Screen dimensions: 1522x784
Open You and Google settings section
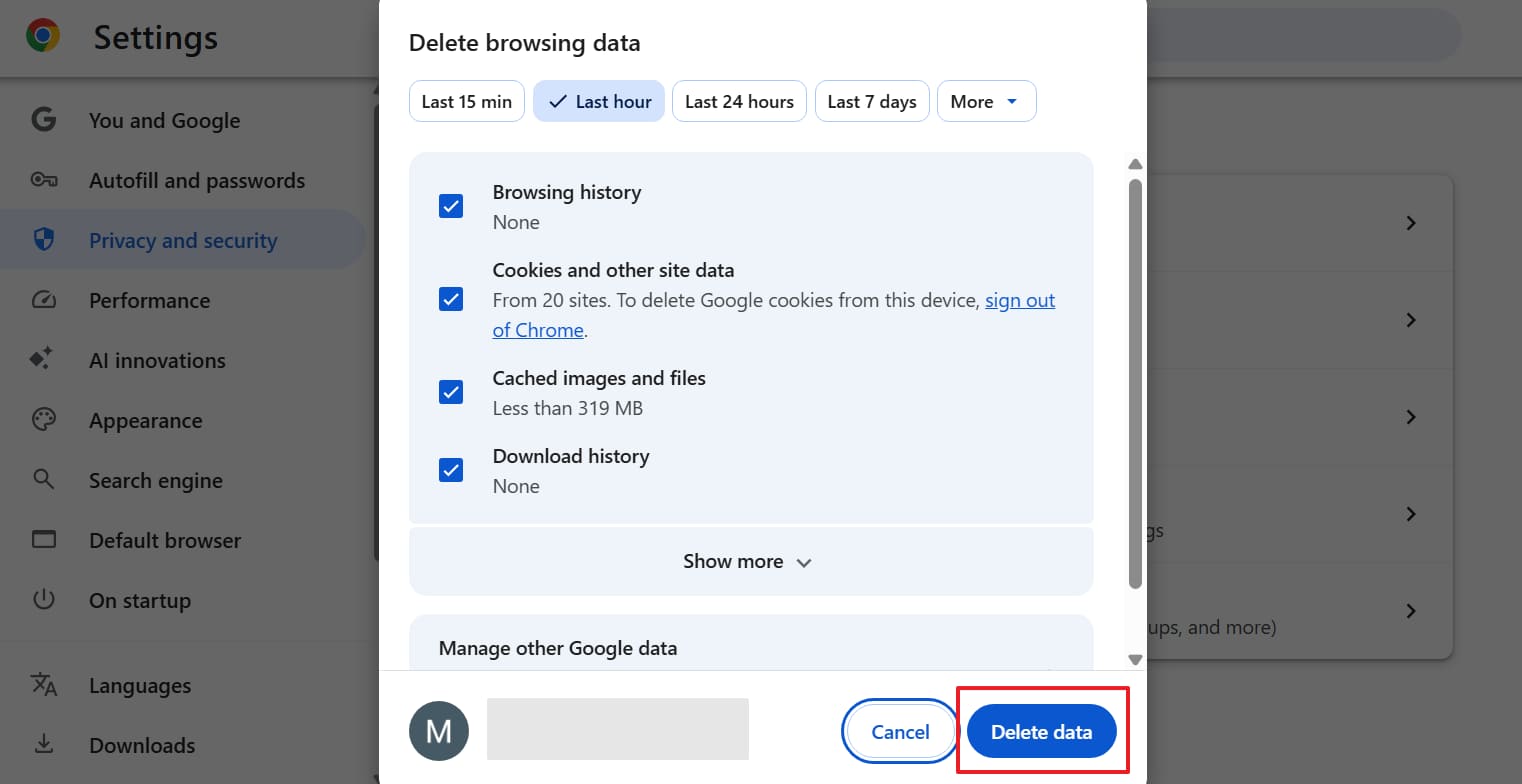[x=184, y=120]
